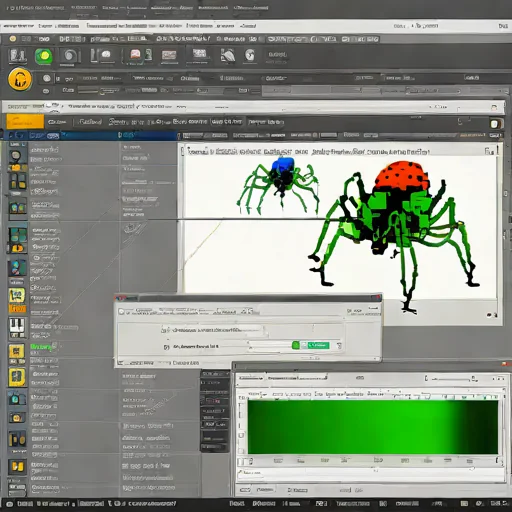Open the dropdown at top of dark list panel
512x512 pixels.
[215, 374]
